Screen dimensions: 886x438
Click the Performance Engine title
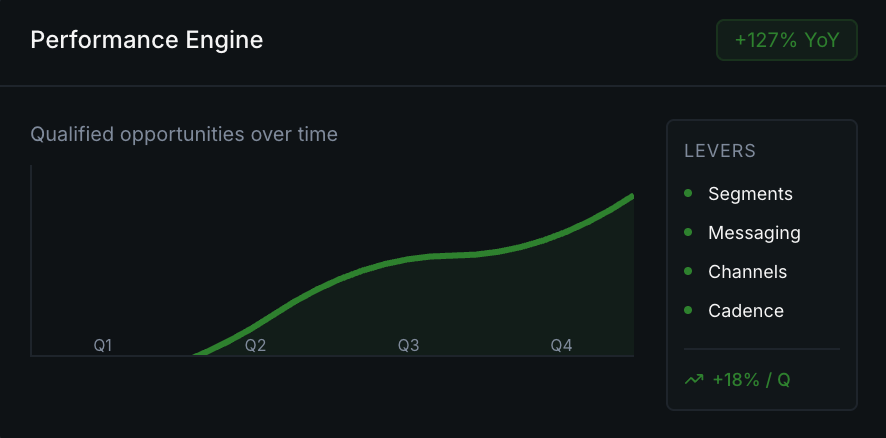pos(147,41)
